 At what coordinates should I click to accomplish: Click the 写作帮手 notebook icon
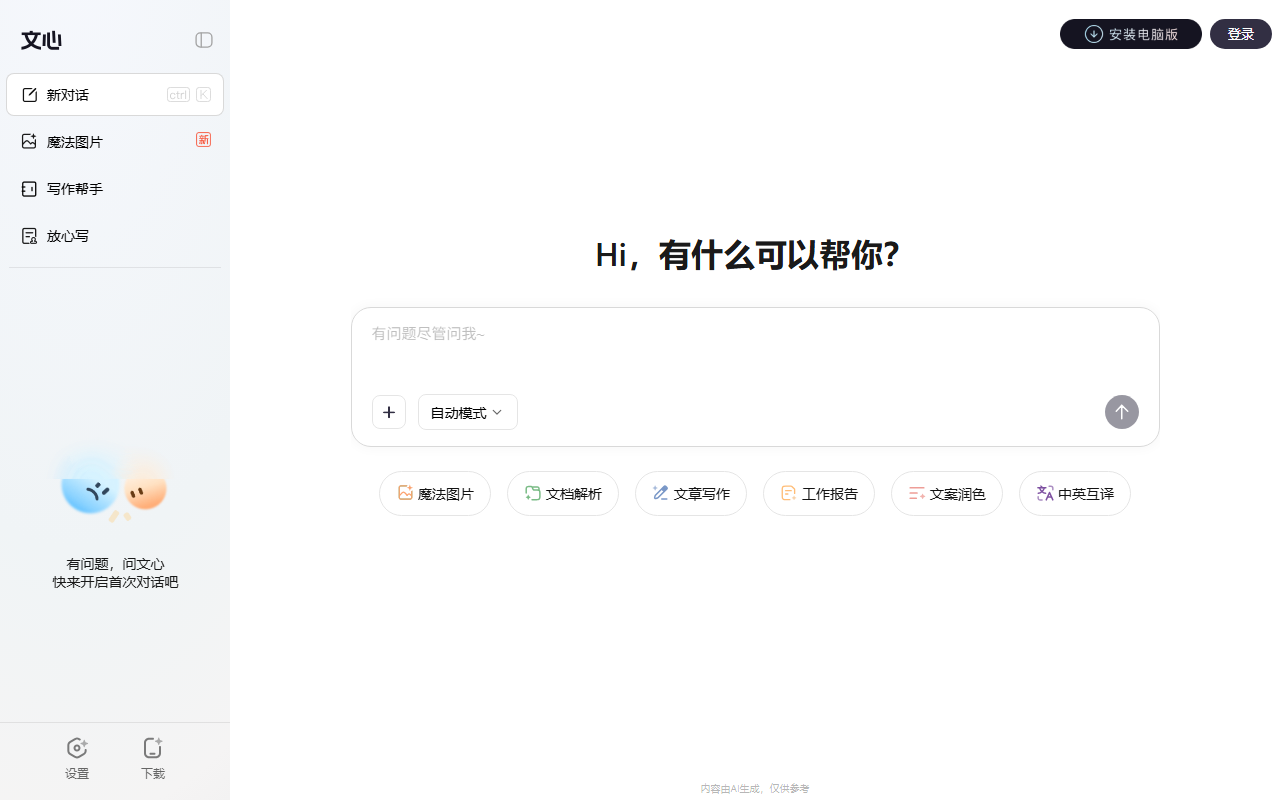pos(29,188)
